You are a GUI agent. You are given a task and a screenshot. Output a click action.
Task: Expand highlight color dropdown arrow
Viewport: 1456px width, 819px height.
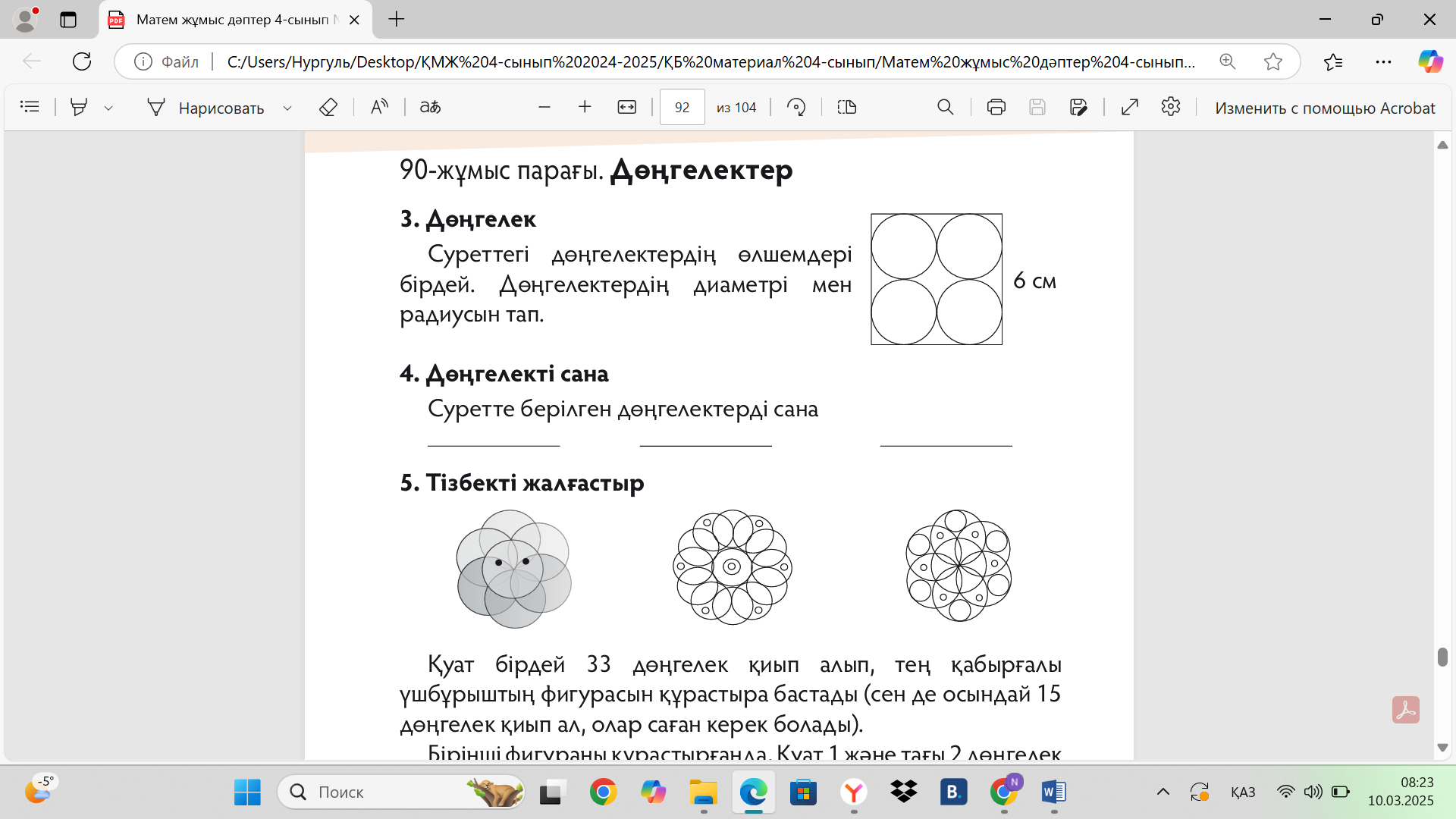point(108,108)
